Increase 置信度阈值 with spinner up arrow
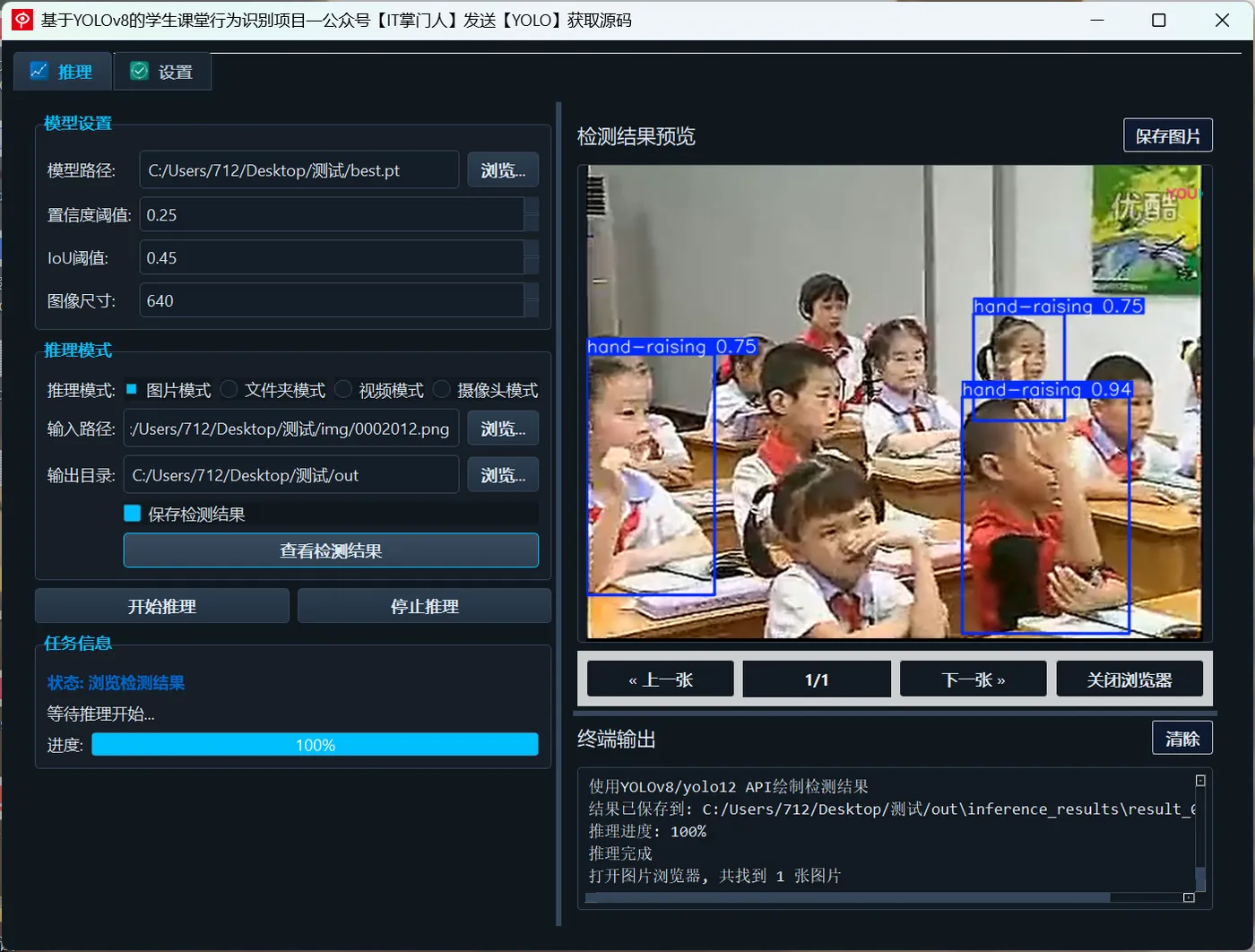 [532, 206]
